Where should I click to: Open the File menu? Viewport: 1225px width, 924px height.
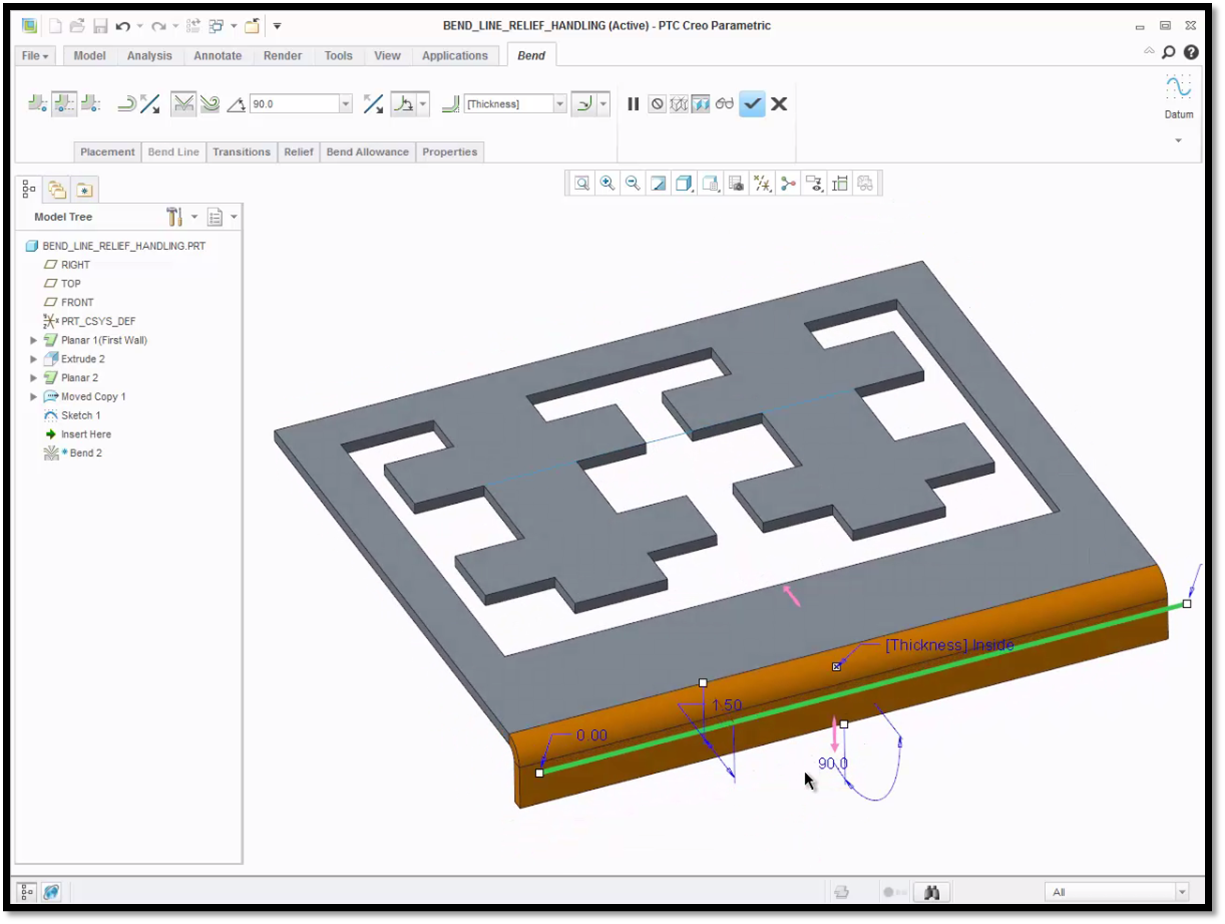tap(36, 56)
